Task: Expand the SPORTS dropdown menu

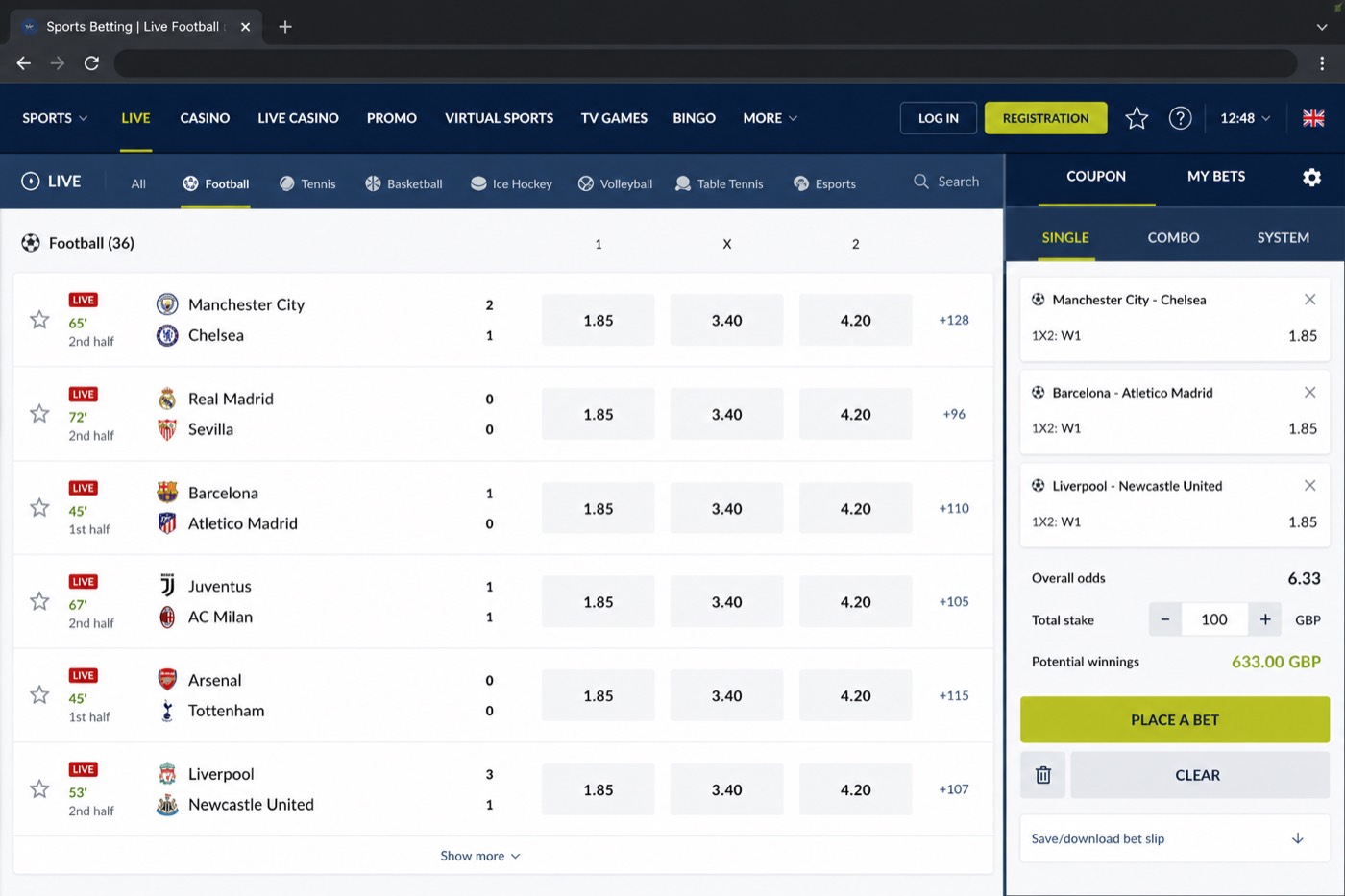Action: point(55,118)
